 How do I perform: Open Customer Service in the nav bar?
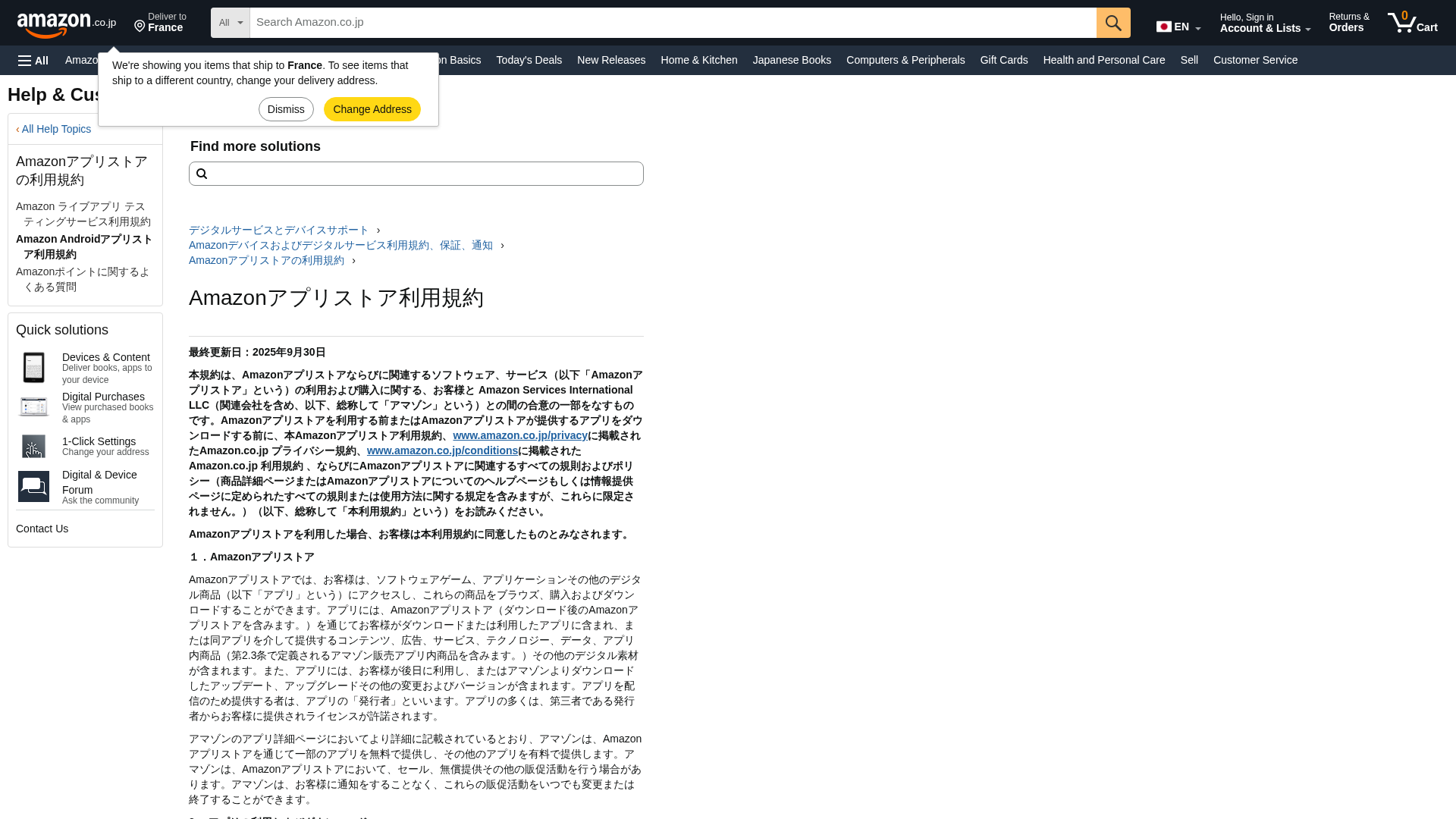click(x=1255, y=60)
